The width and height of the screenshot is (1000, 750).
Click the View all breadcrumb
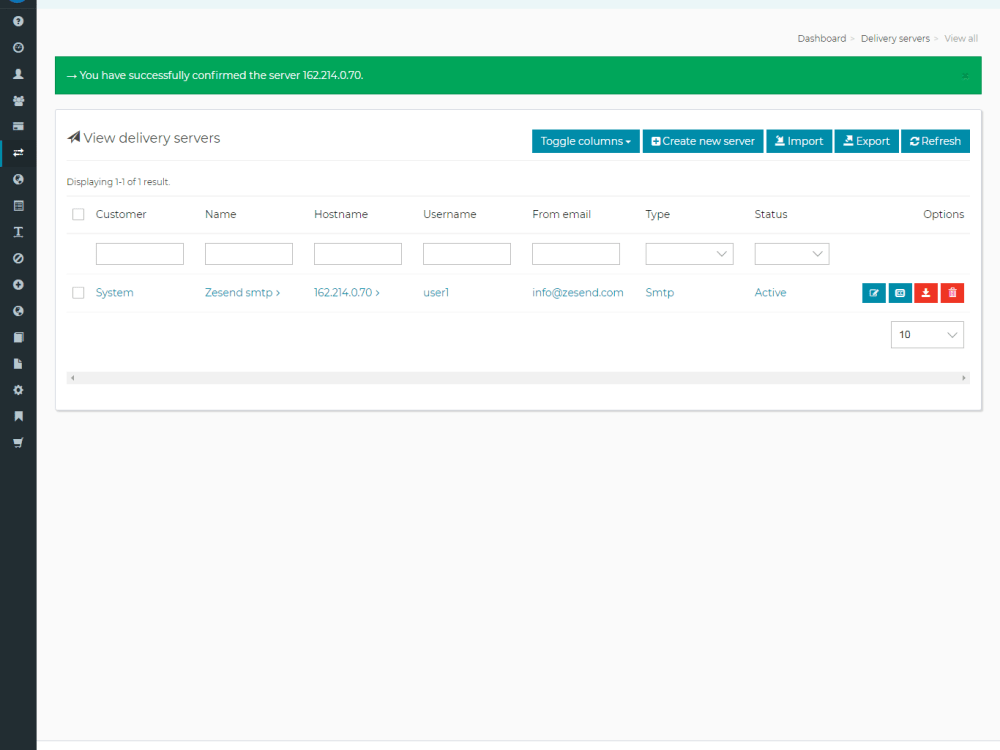960,38
